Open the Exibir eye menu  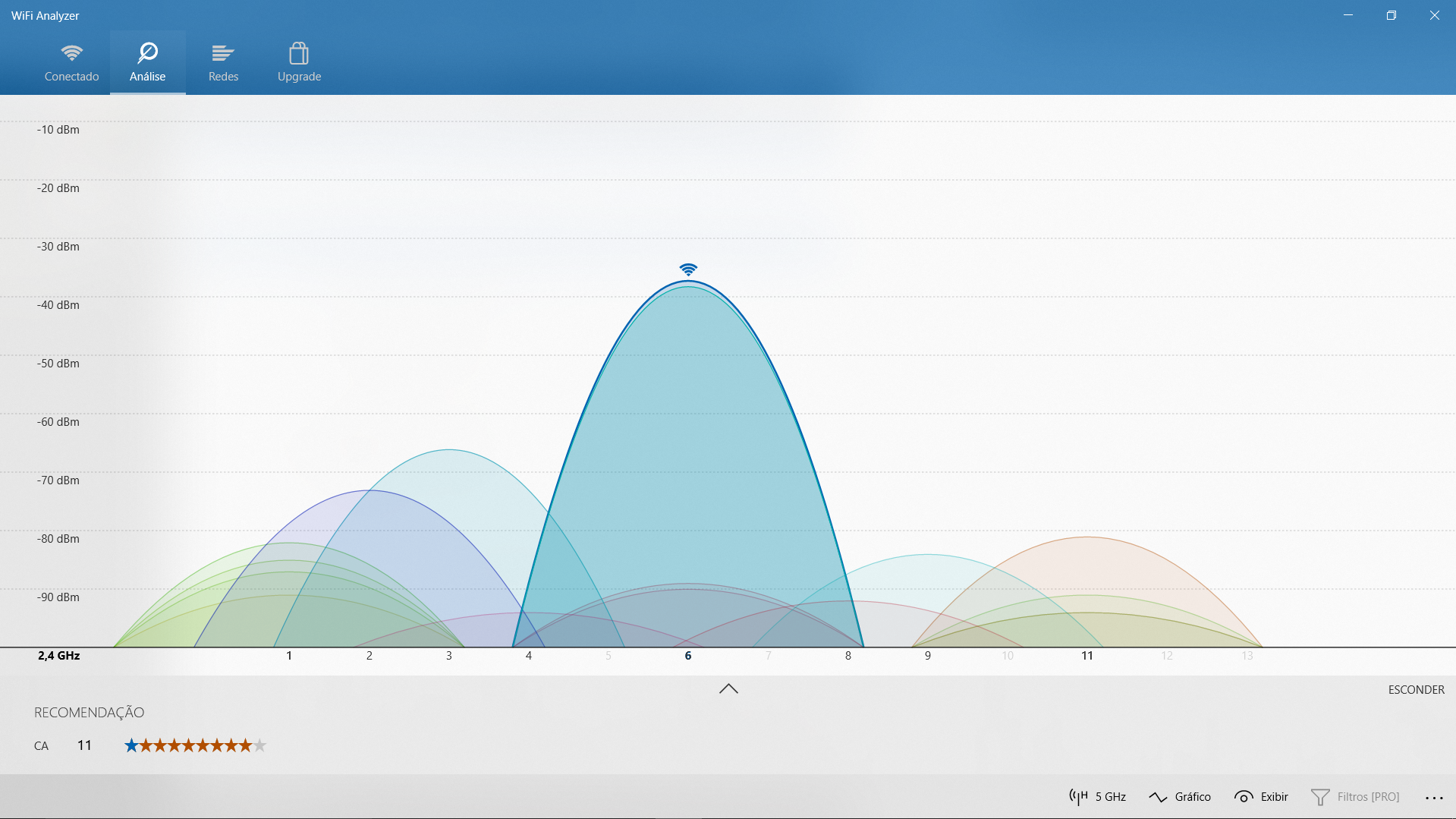tap(1261, 796)
